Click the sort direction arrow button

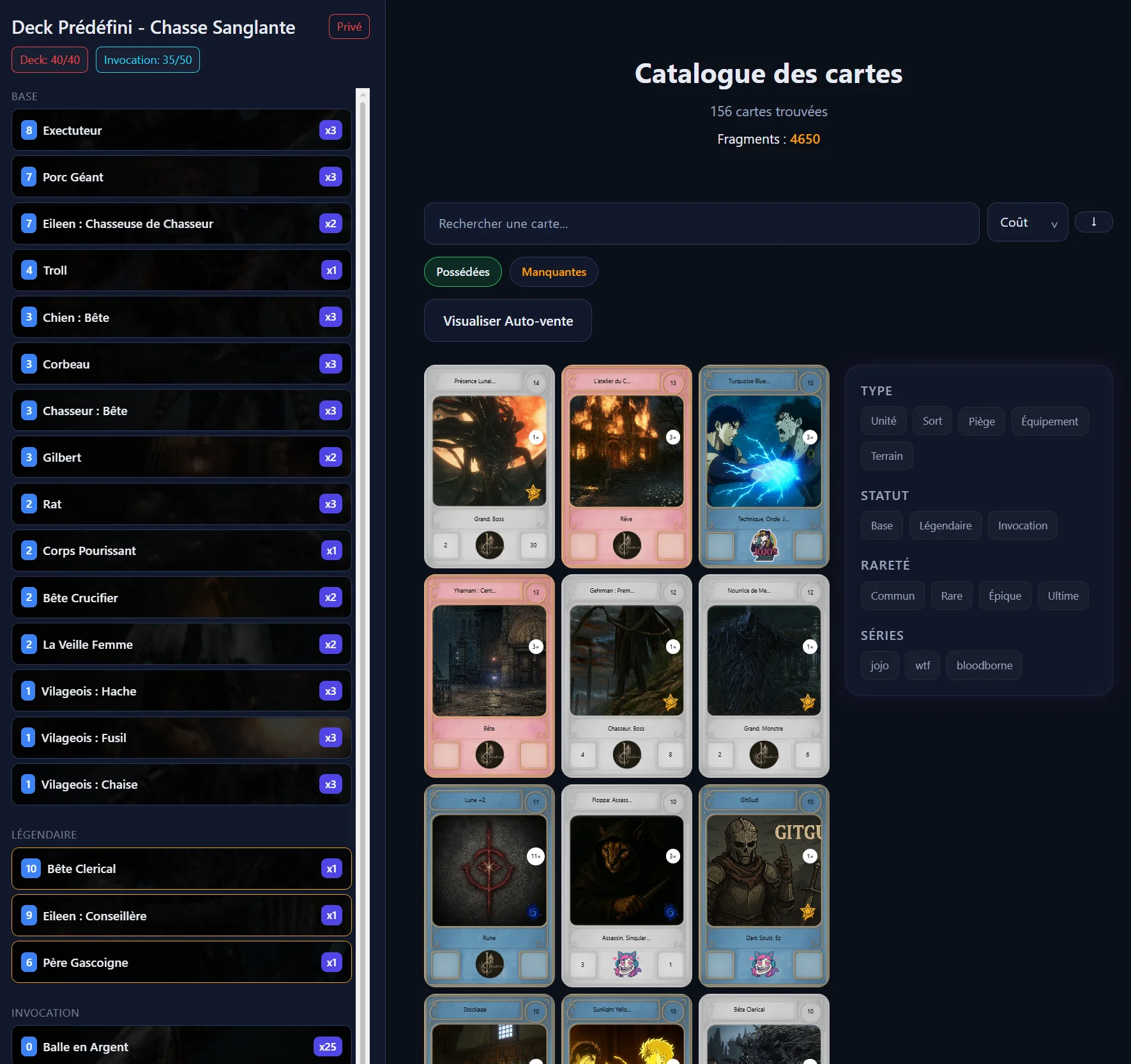1093,222
